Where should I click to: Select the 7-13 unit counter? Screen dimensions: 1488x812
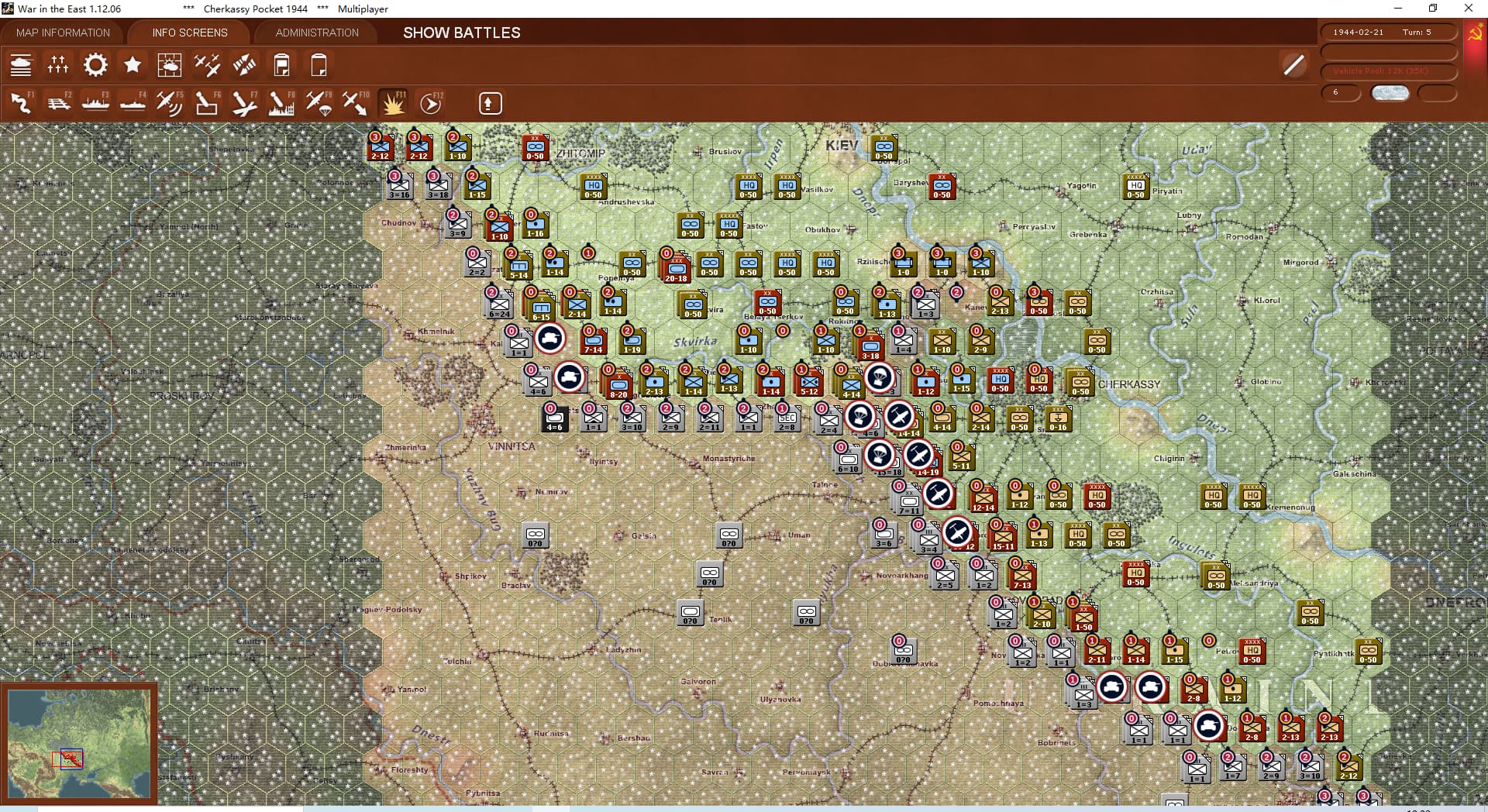[1022, 575]
